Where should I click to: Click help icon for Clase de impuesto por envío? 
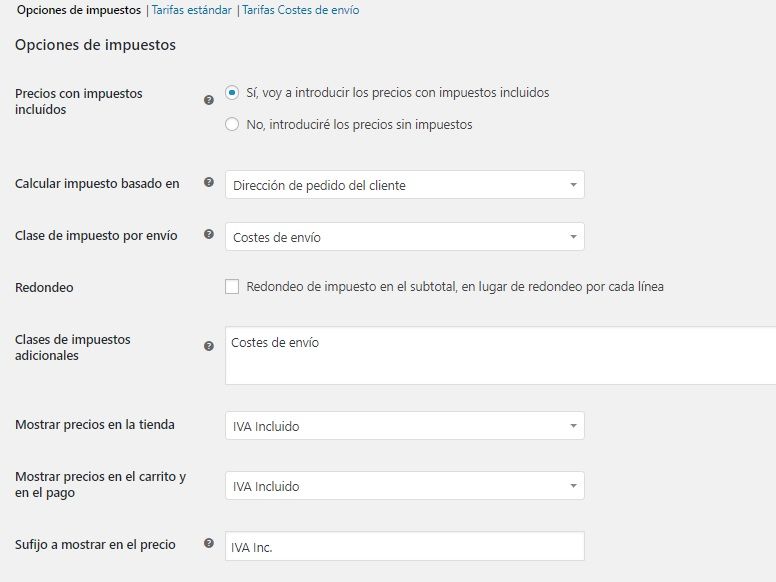click(209, 234)
